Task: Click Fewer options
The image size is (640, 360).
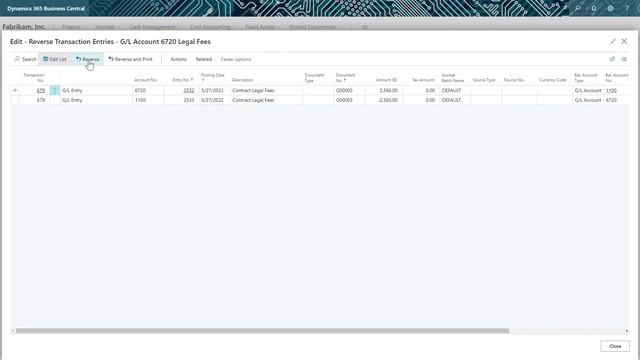Action: point(236,59)
